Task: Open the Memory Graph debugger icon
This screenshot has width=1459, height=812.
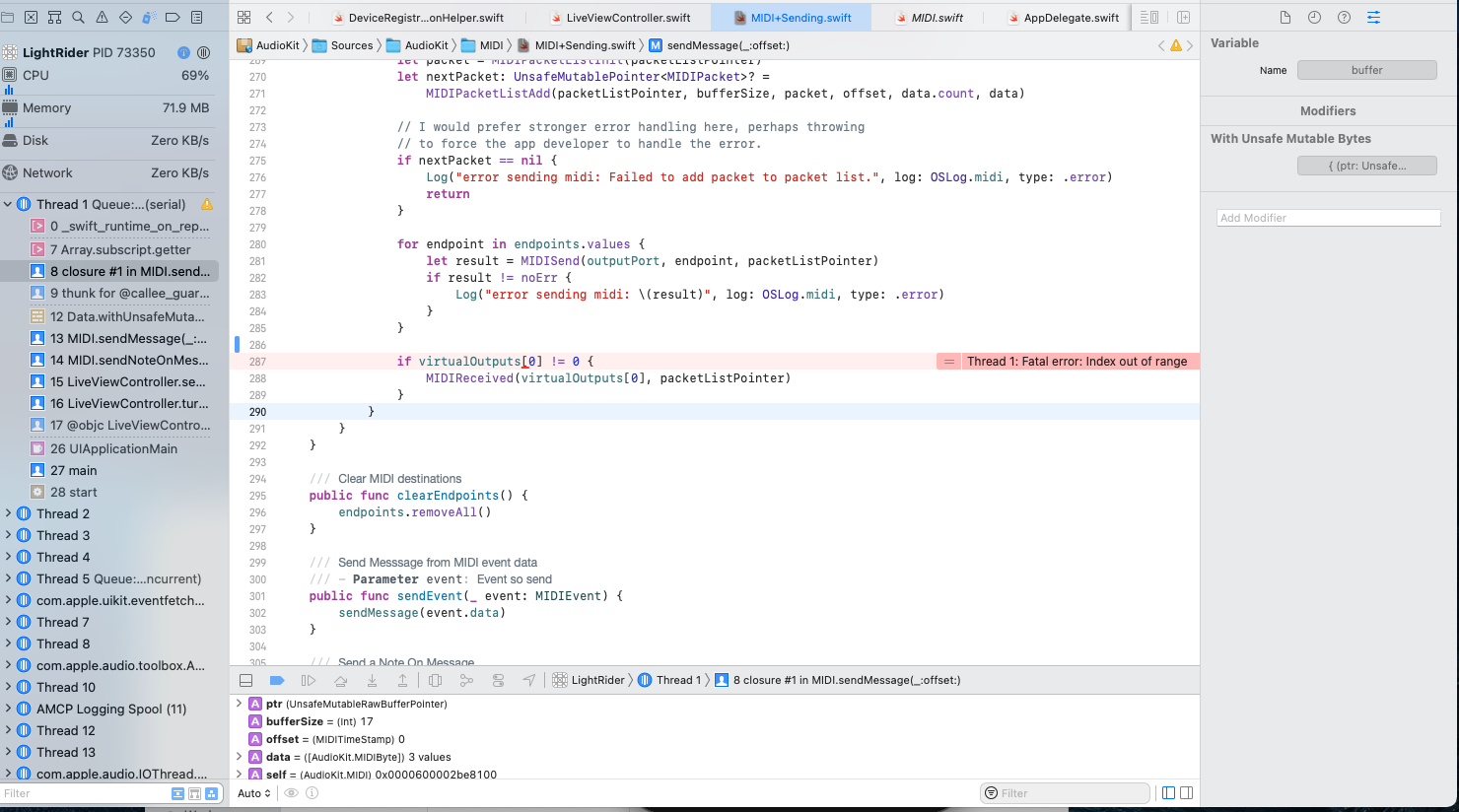Action: 466,679
